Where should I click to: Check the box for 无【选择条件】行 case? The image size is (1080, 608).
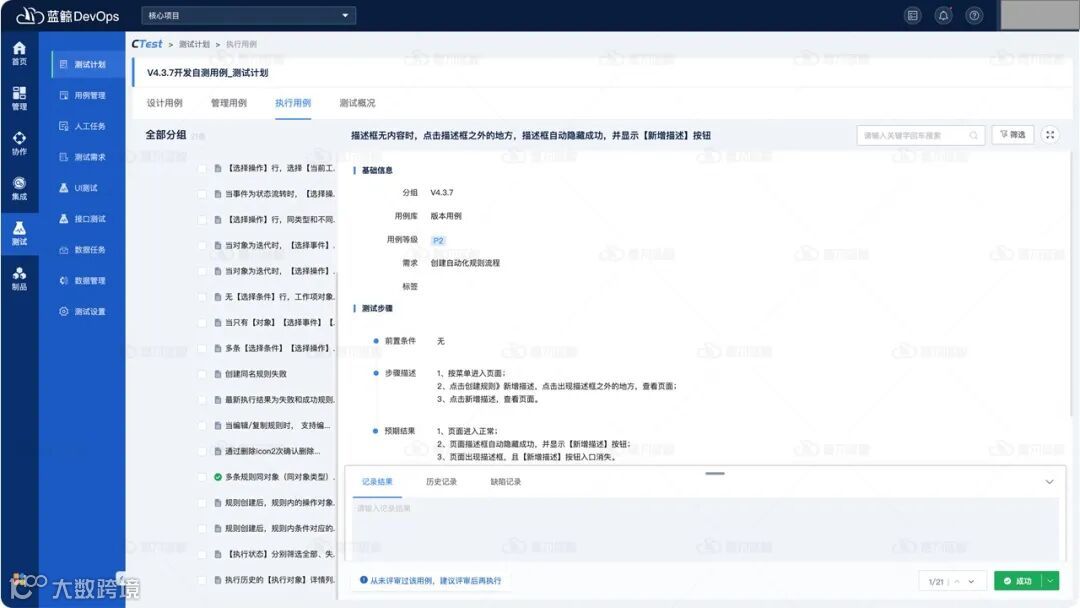click(202, 297)
